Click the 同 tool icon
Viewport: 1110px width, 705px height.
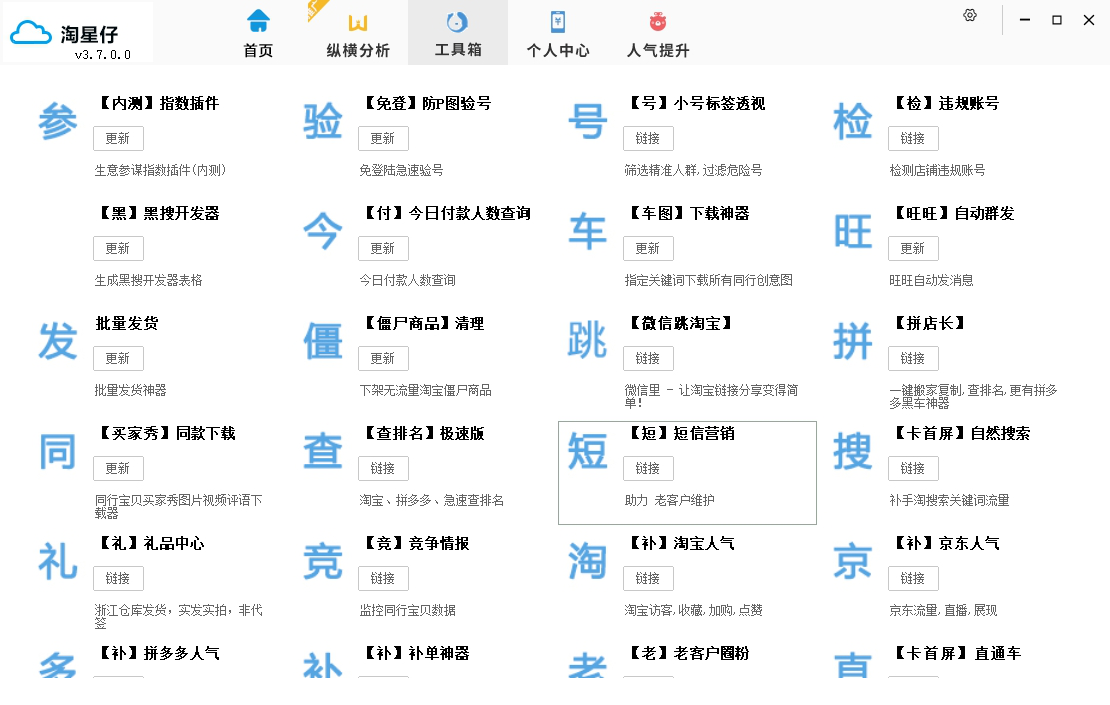click(x=57, y=452)
